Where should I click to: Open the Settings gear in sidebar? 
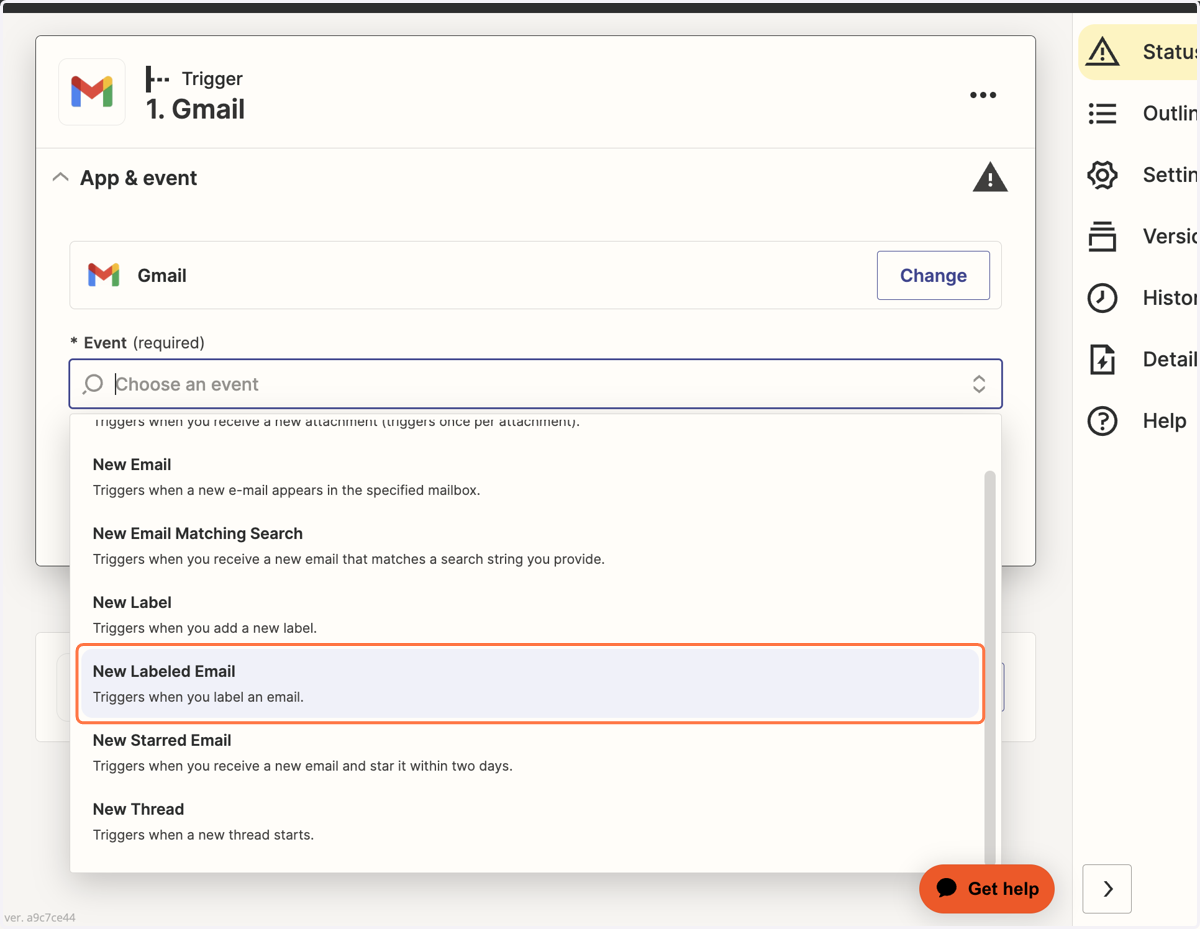pyautogui.click(x=1103, y=175)
